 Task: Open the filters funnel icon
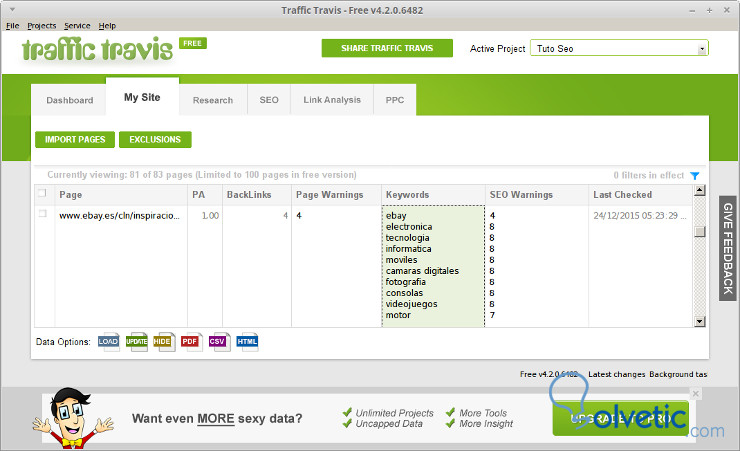694,175
